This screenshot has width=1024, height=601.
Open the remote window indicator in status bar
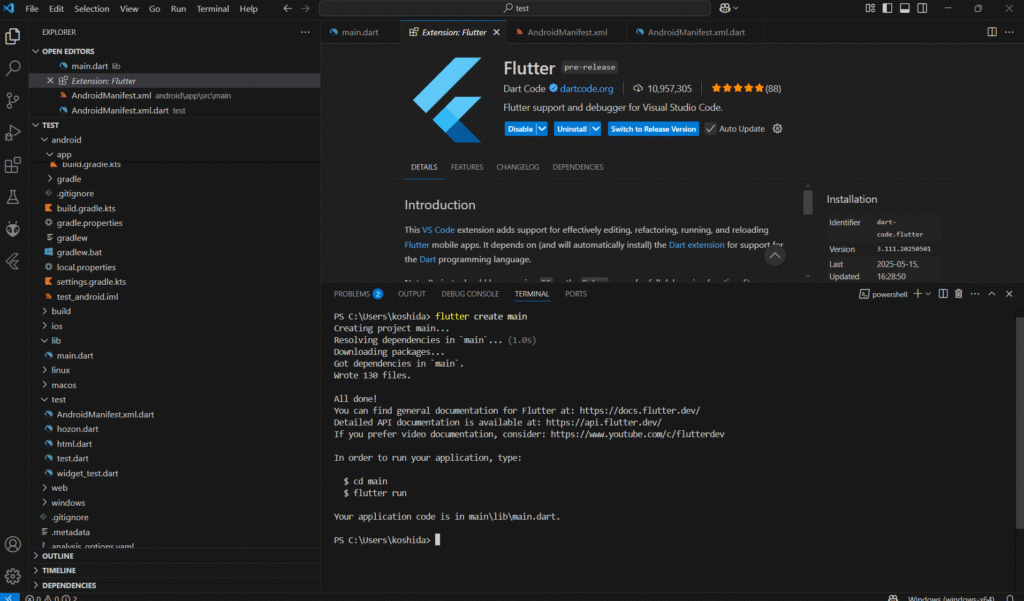point(10,597)
